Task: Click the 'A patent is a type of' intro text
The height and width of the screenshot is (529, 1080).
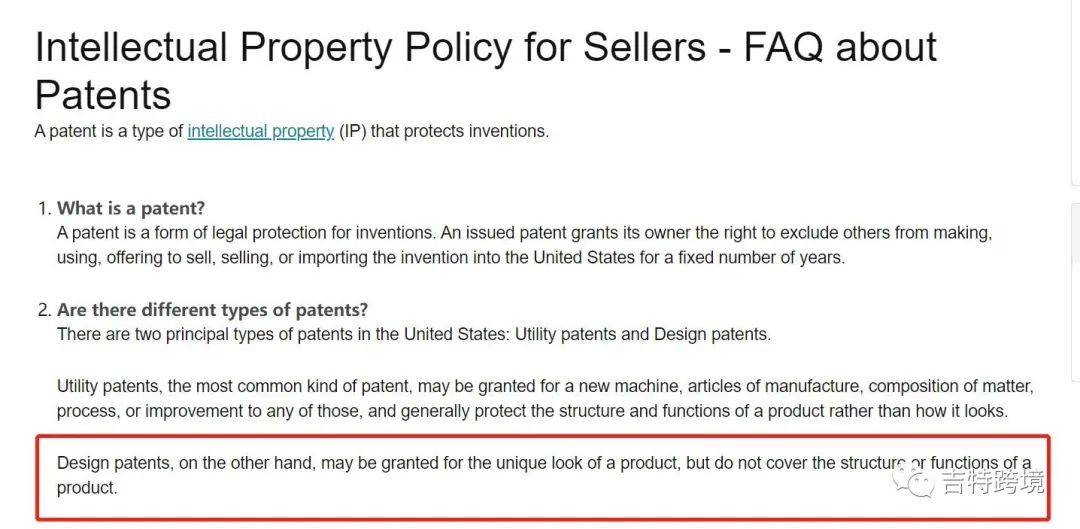Action: pyautogui.click(x=110, y=131)
